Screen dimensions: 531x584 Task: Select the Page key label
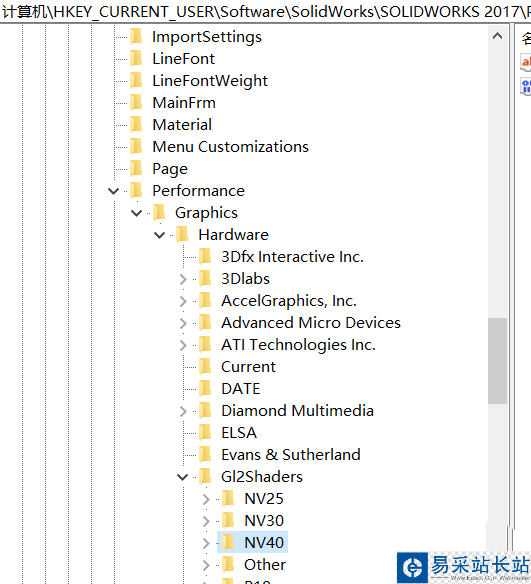tap(170, 169)
